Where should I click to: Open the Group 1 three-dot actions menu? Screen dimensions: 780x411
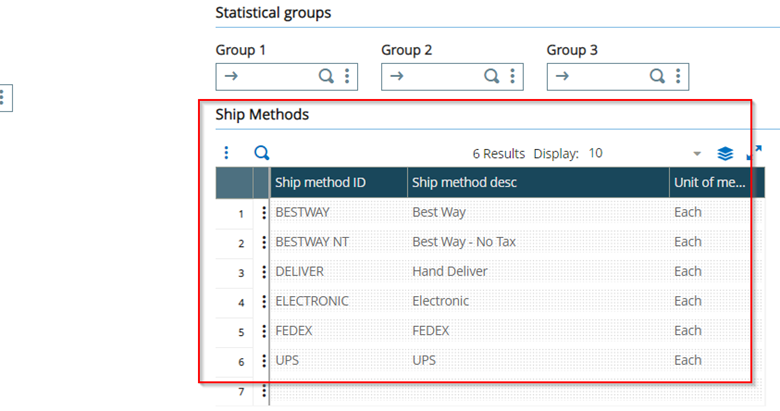[x=346, y=76]
